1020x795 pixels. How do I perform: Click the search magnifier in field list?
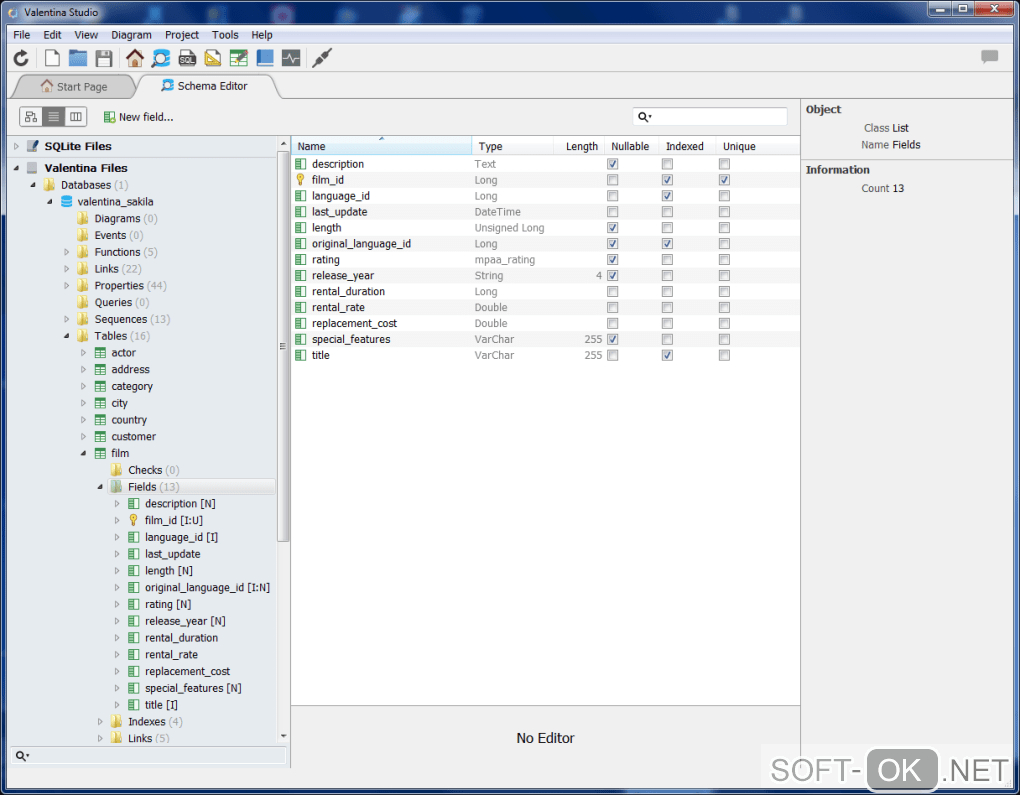pos(644,117)
